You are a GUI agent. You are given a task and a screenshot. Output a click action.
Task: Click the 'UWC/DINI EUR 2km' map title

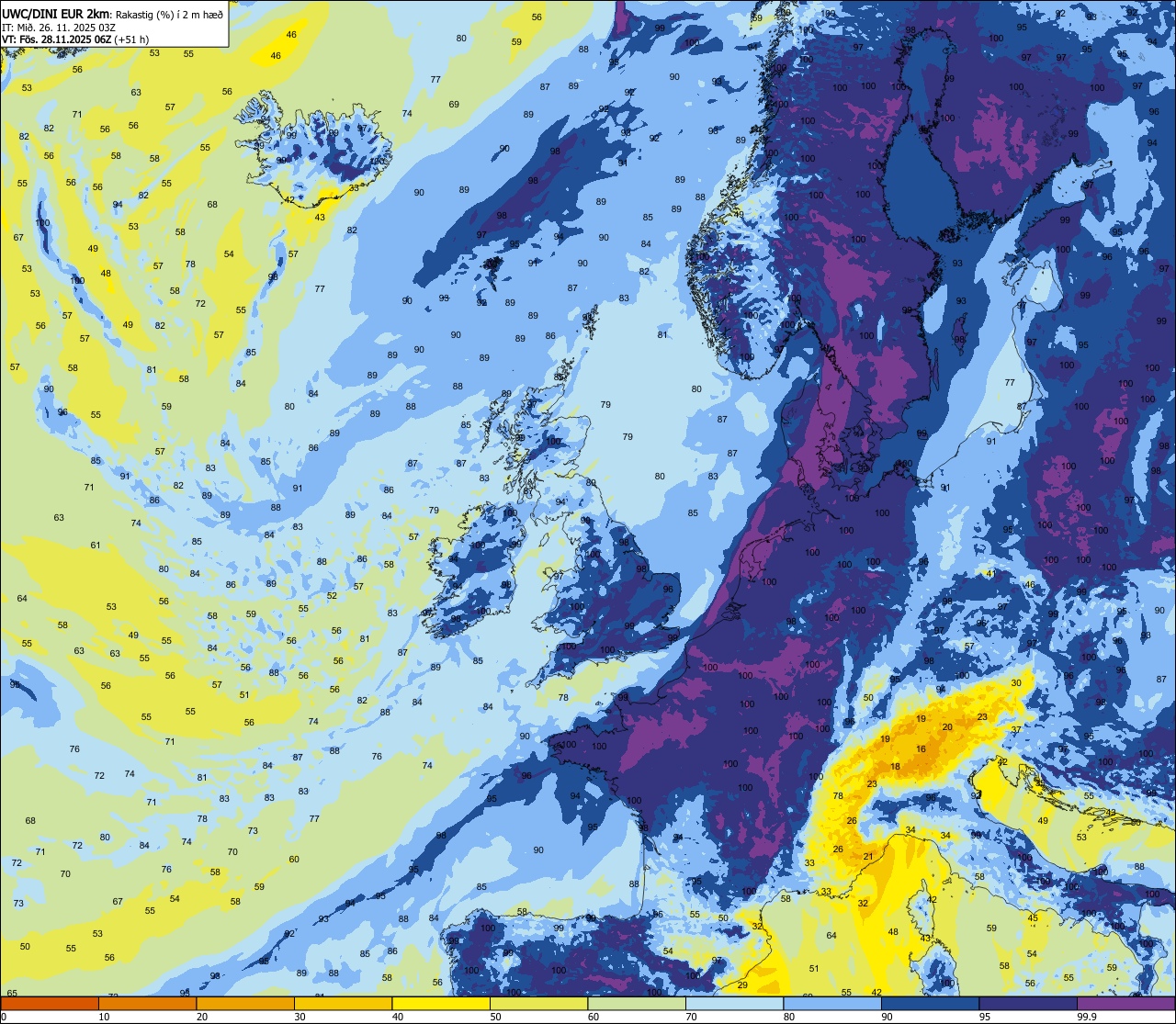point(57,13)
